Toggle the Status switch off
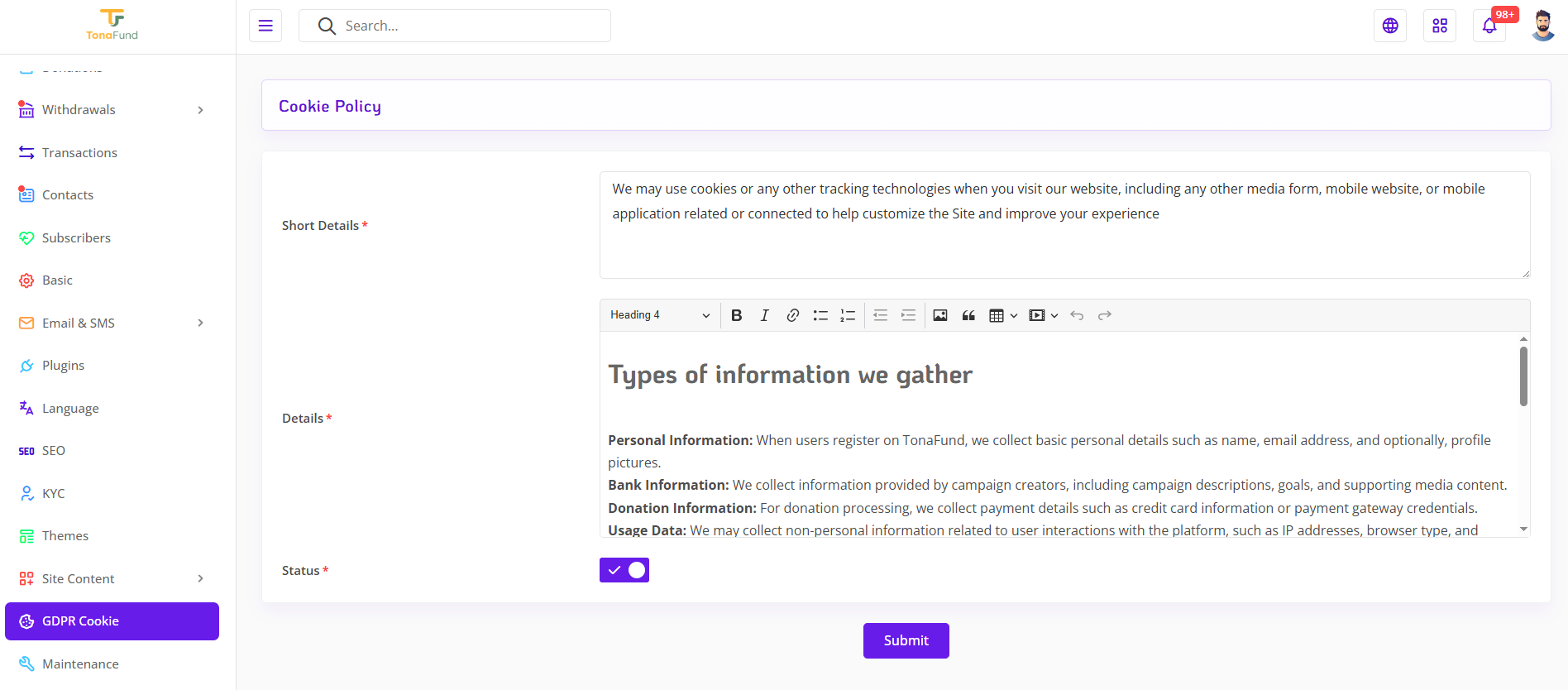Viewport: 1568px width, 690px height. click(624, 570)
